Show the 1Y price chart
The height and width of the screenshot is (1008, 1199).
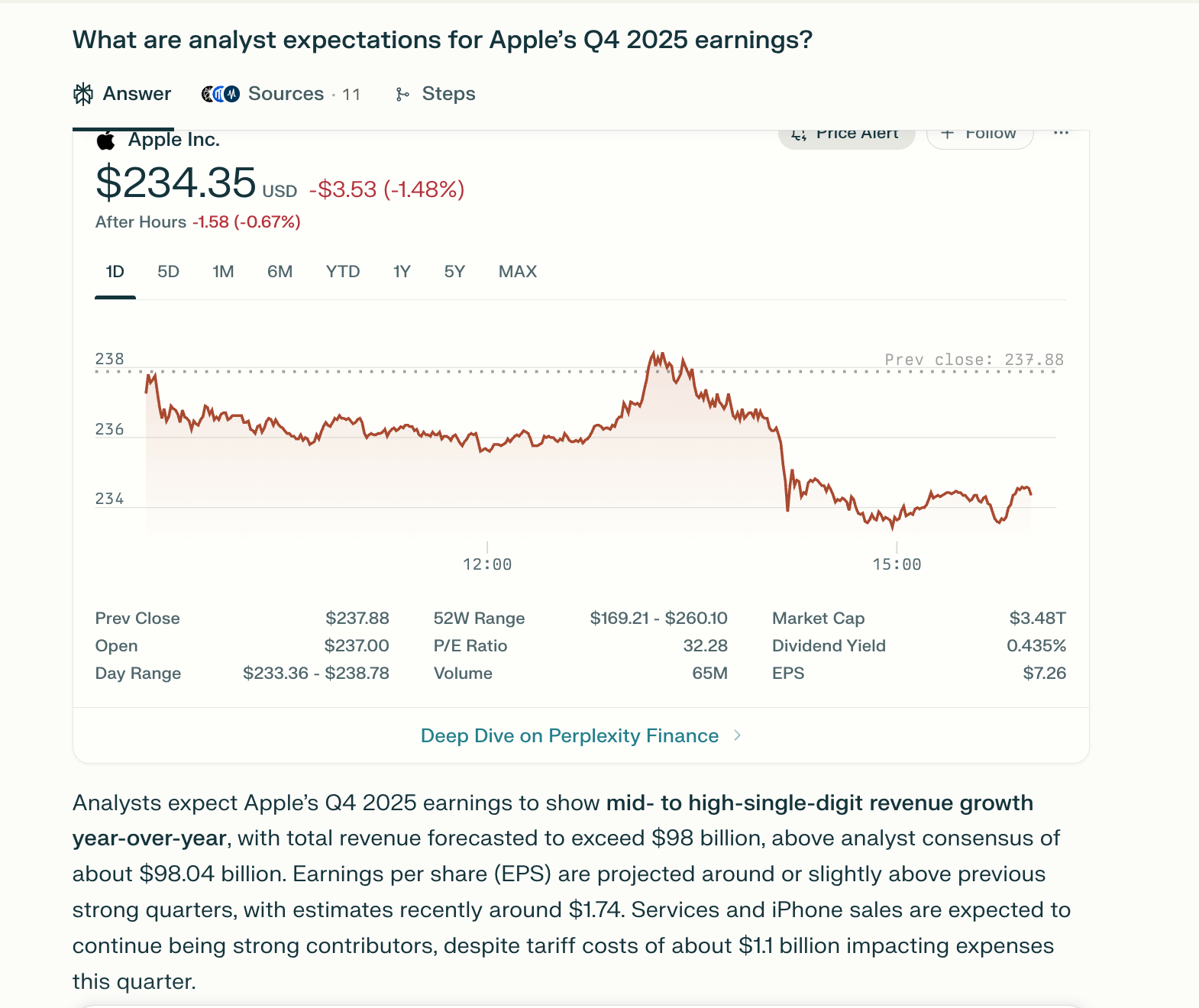[402, 272]
